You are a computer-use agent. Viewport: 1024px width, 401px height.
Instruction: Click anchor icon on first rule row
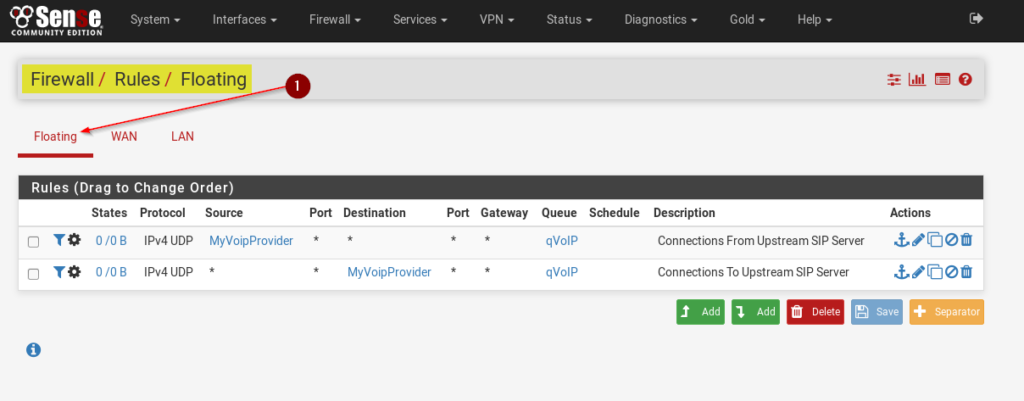click(x=901, y=241)
